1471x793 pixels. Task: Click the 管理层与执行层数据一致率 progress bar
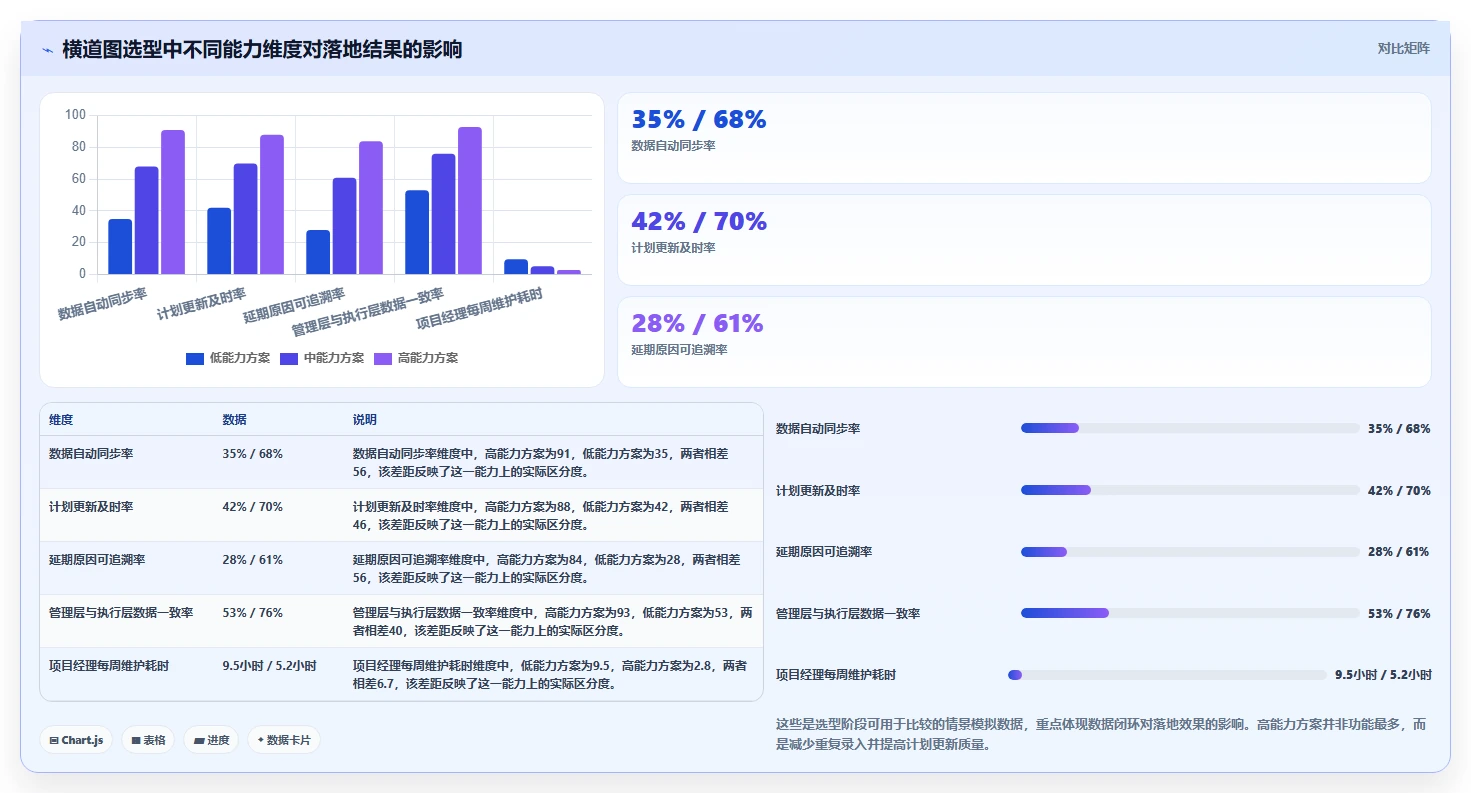coord(1190,613)
